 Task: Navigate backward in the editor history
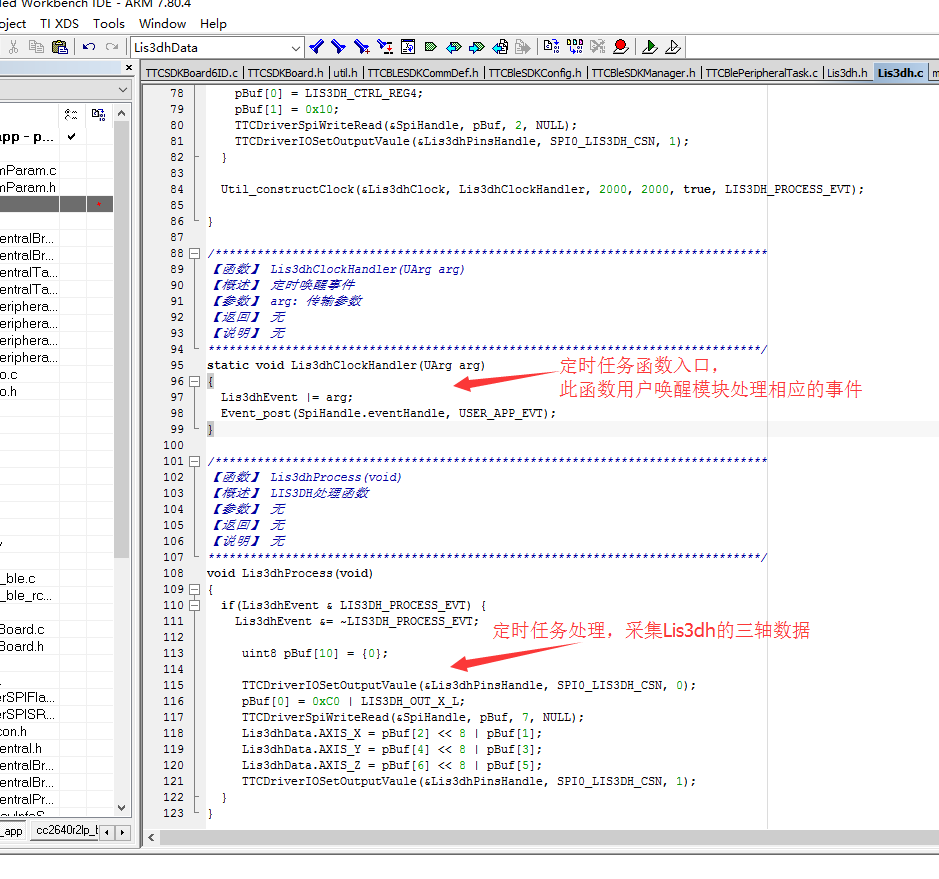(x=500, y=47)
